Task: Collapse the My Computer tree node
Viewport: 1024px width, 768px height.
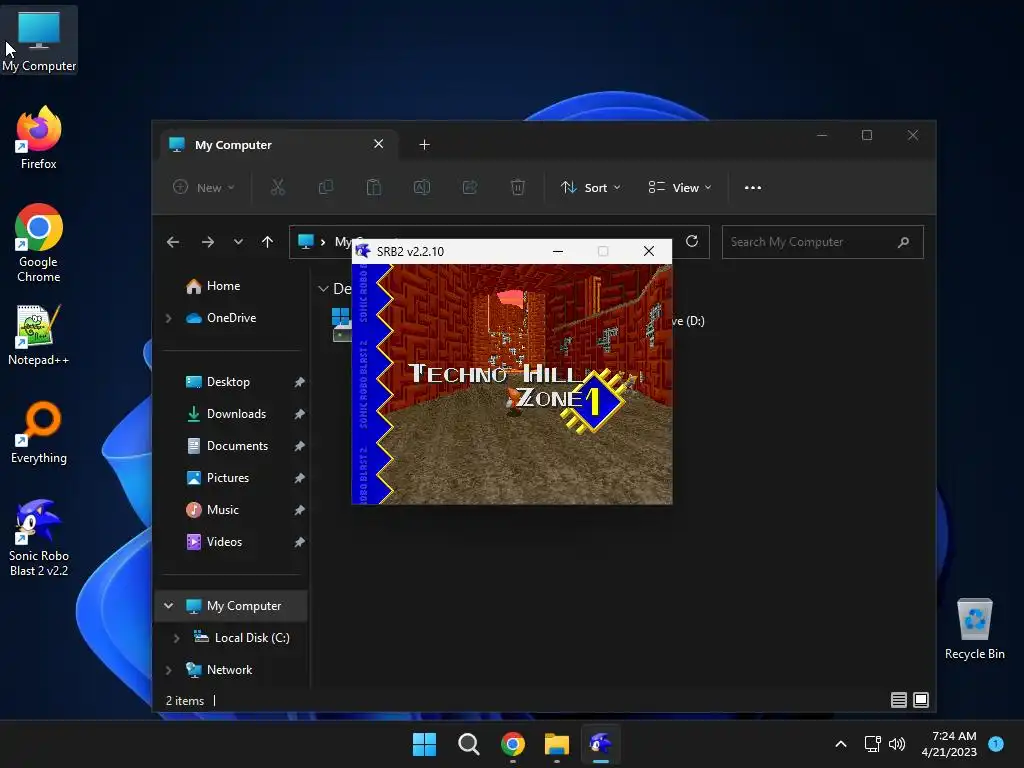Action: [168, 606]
